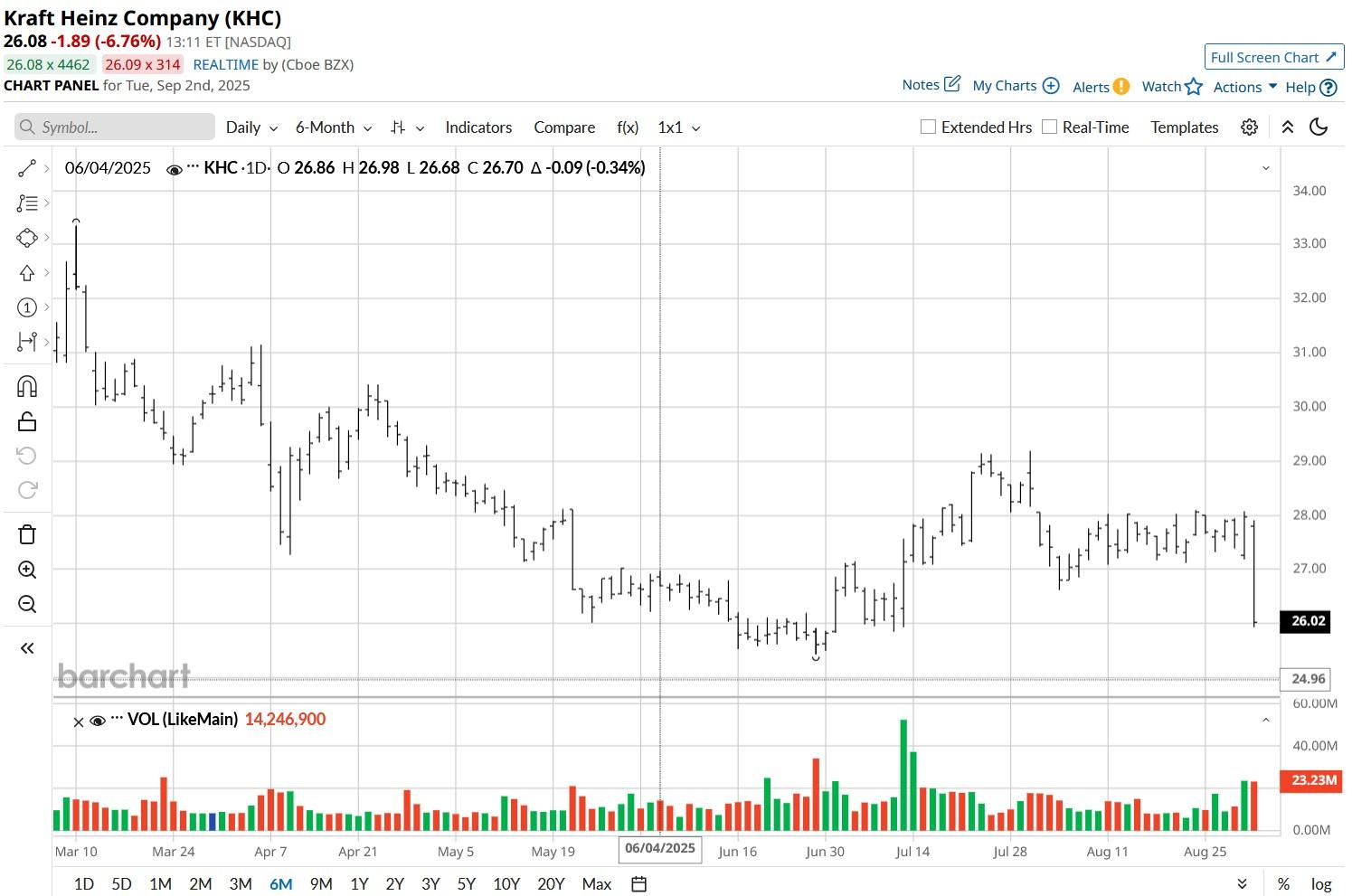
Task: Collapse the main price pane chevron
Action: (1266, 168)
